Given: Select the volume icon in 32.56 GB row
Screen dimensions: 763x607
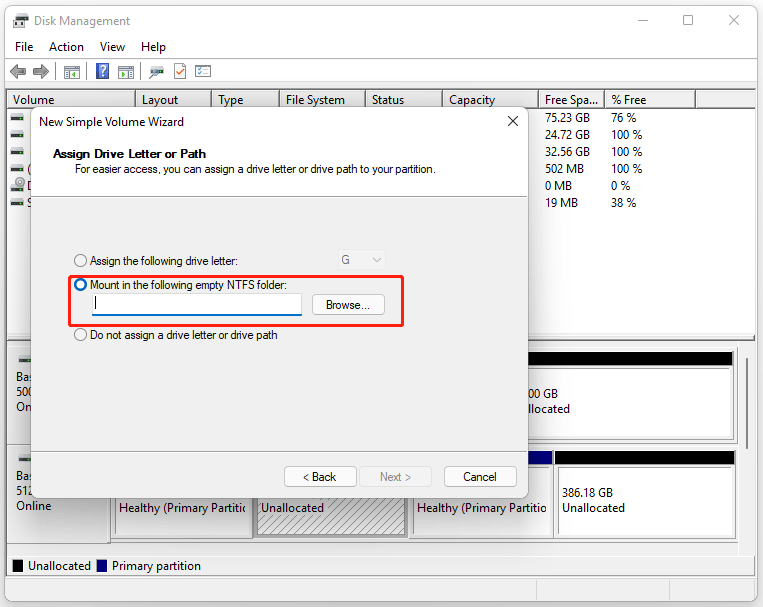Looking at the screenshot, I should (17, 152).
